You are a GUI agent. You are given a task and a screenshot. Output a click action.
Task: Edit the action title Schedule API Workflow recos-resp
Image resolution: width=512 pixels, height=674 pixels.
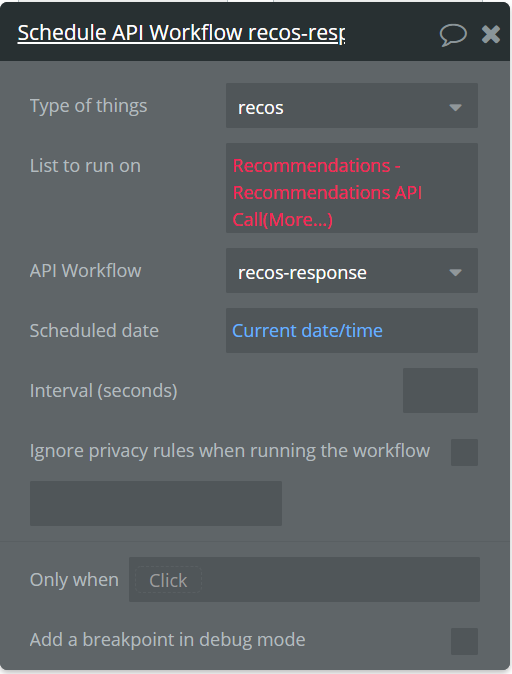(181, 33)
